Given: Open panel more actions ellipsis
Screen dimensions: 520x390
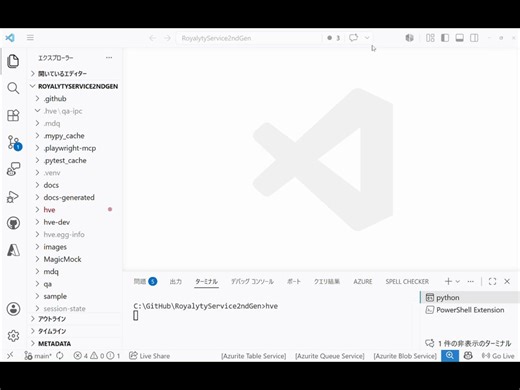Looking at the screenshot, I should [470, 281].
